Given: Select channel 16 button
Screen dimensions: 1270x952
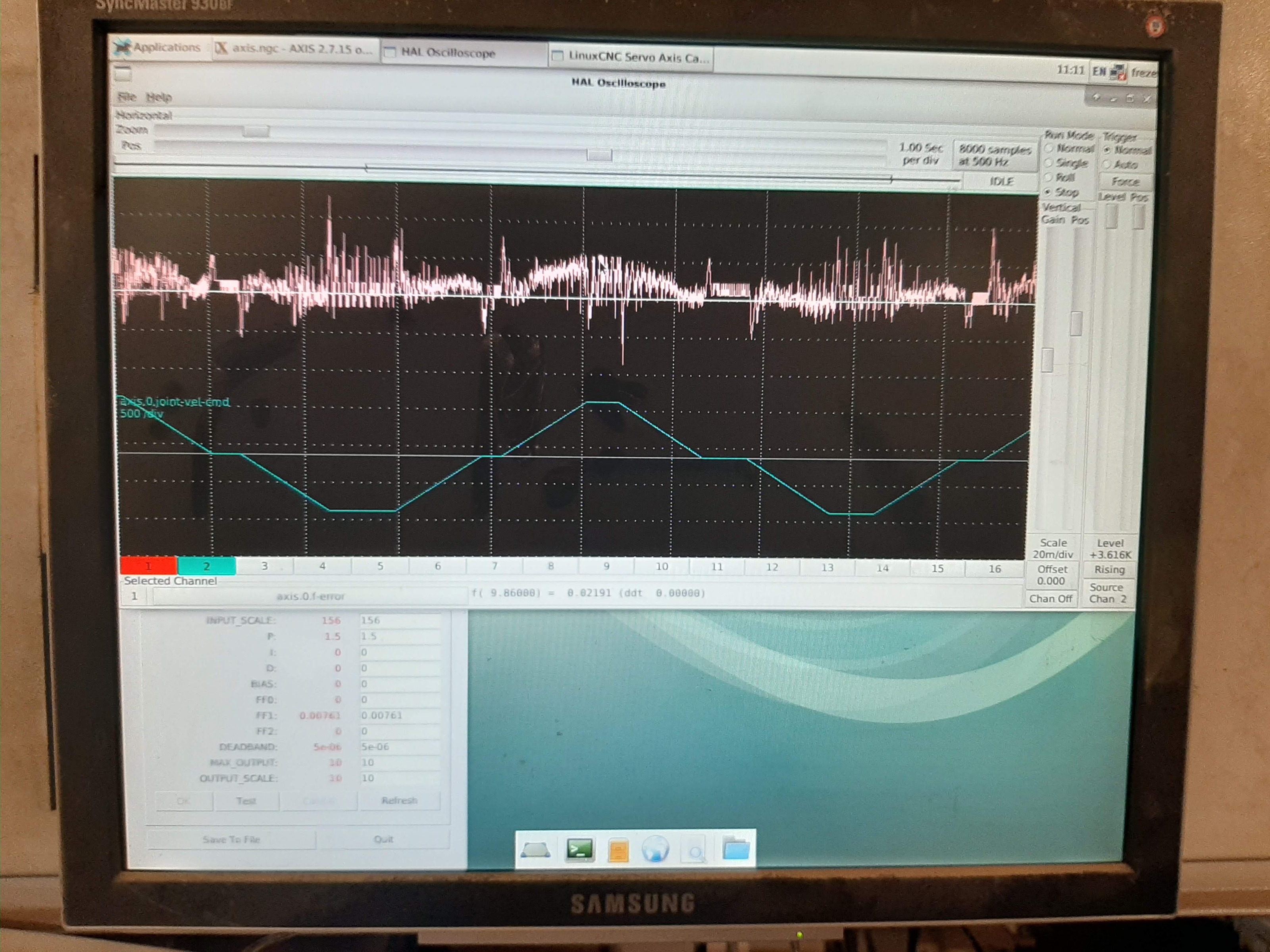Looking at the screenshot, I should click(995, 569).
